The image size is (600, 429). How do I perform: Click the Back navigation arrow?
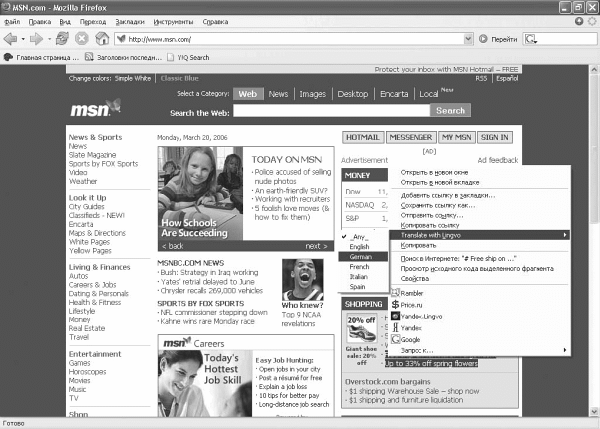tap(10, 38)
